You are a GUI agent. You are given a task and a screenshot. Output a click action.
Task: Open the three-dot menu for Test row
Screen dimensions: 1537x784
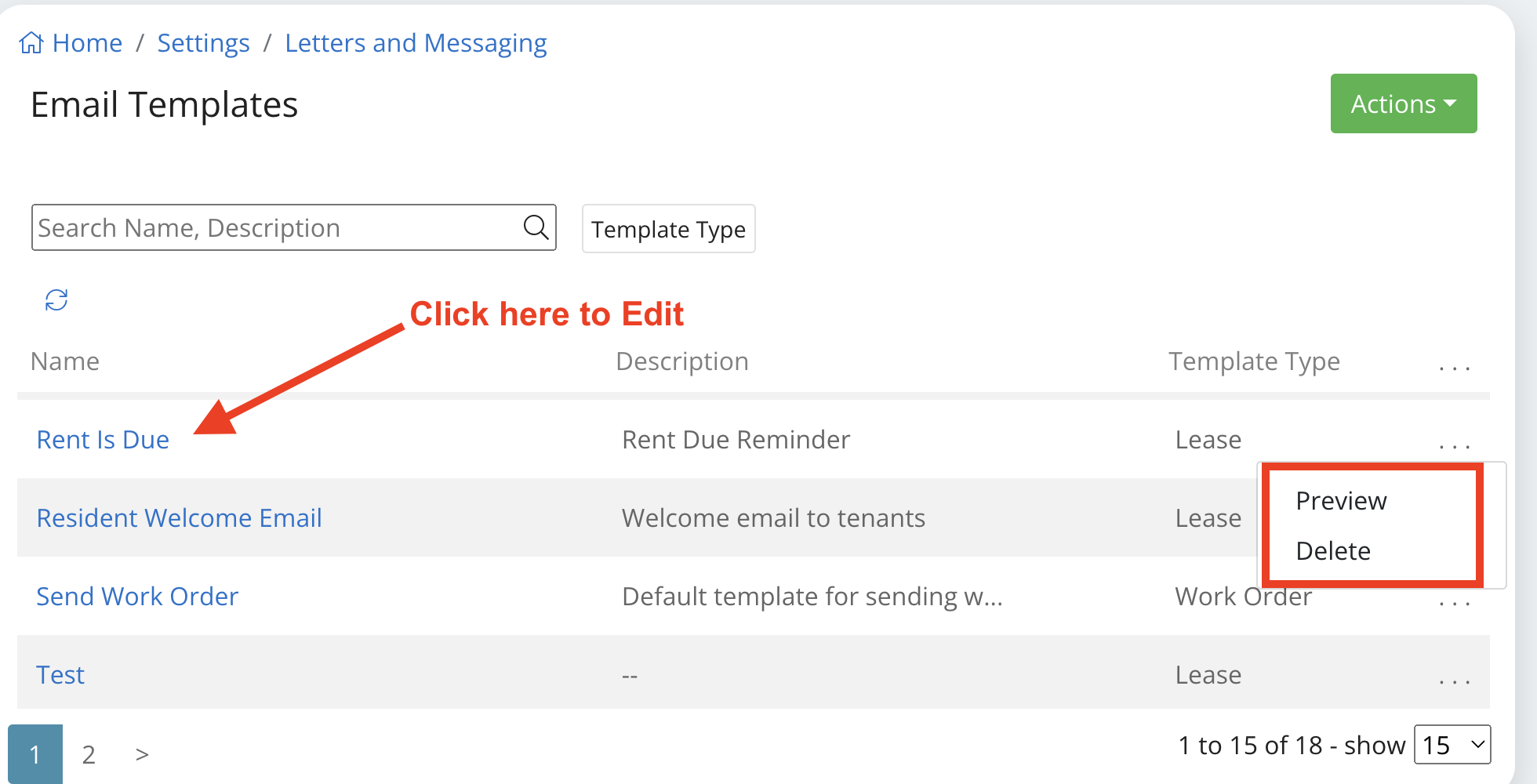[x=1454, y=679]
